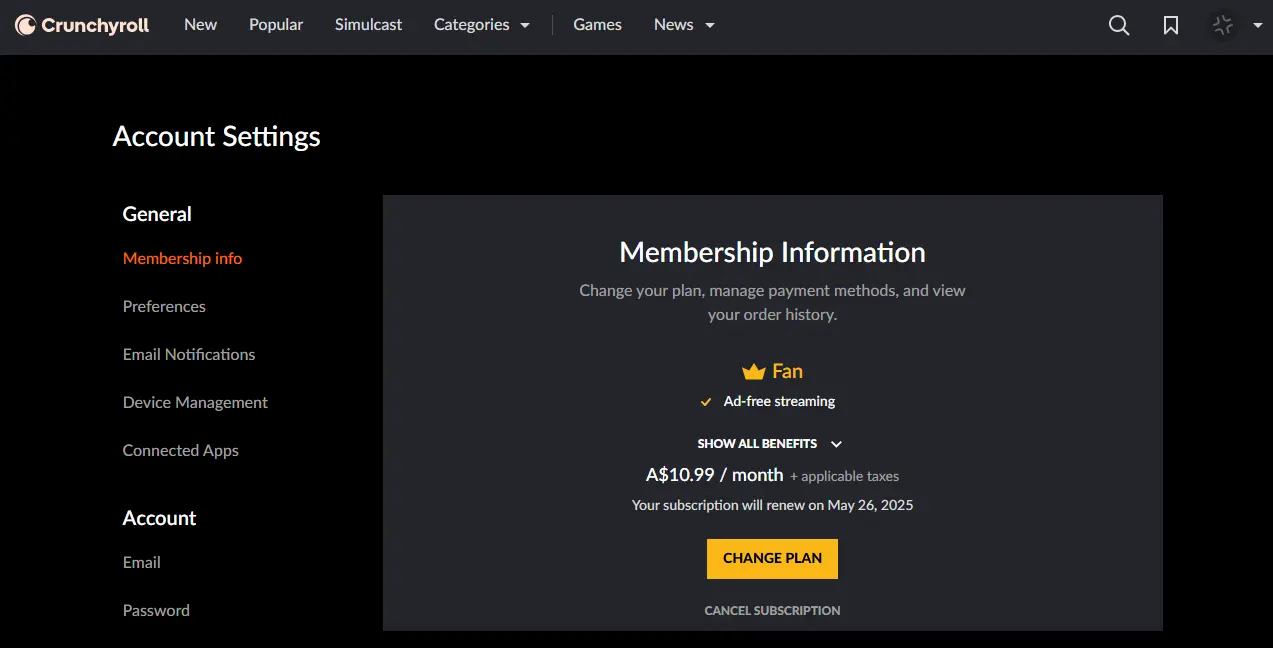
Task: Open Password settings under Account
Action: pyautogui.click(x=156, y=610)
